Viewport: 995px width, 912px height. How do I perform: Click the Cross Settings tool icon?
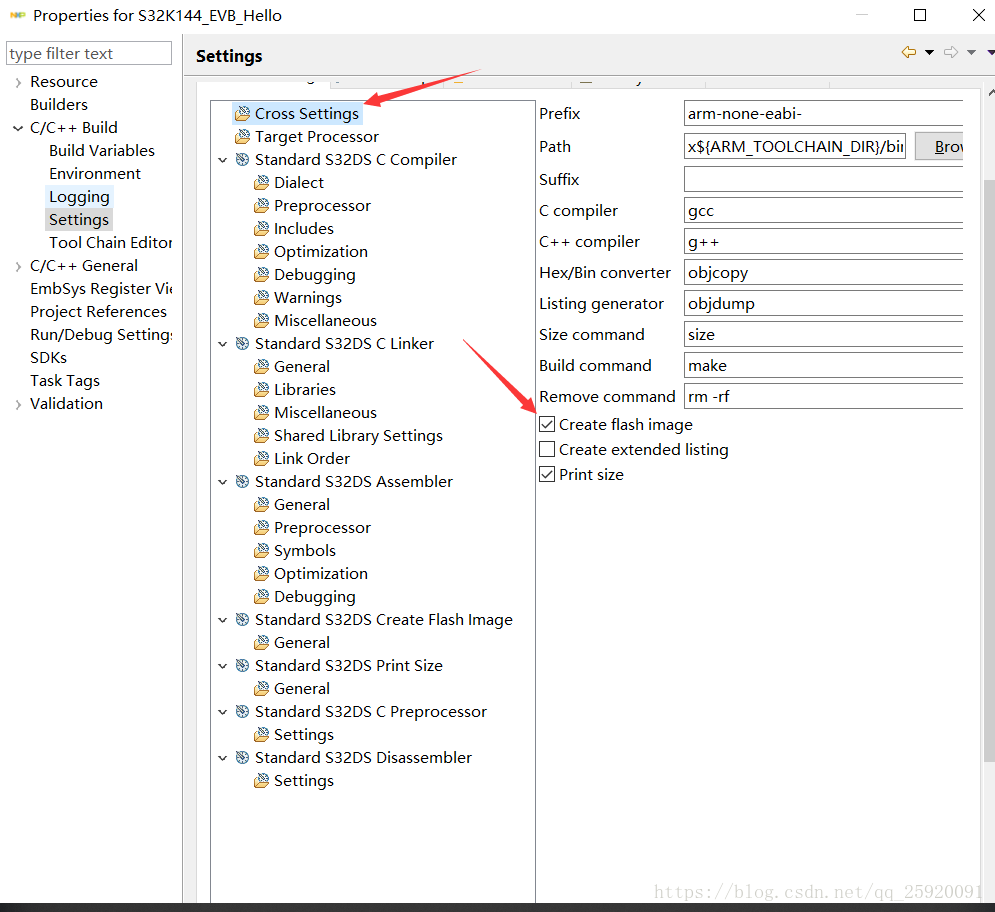242,114
